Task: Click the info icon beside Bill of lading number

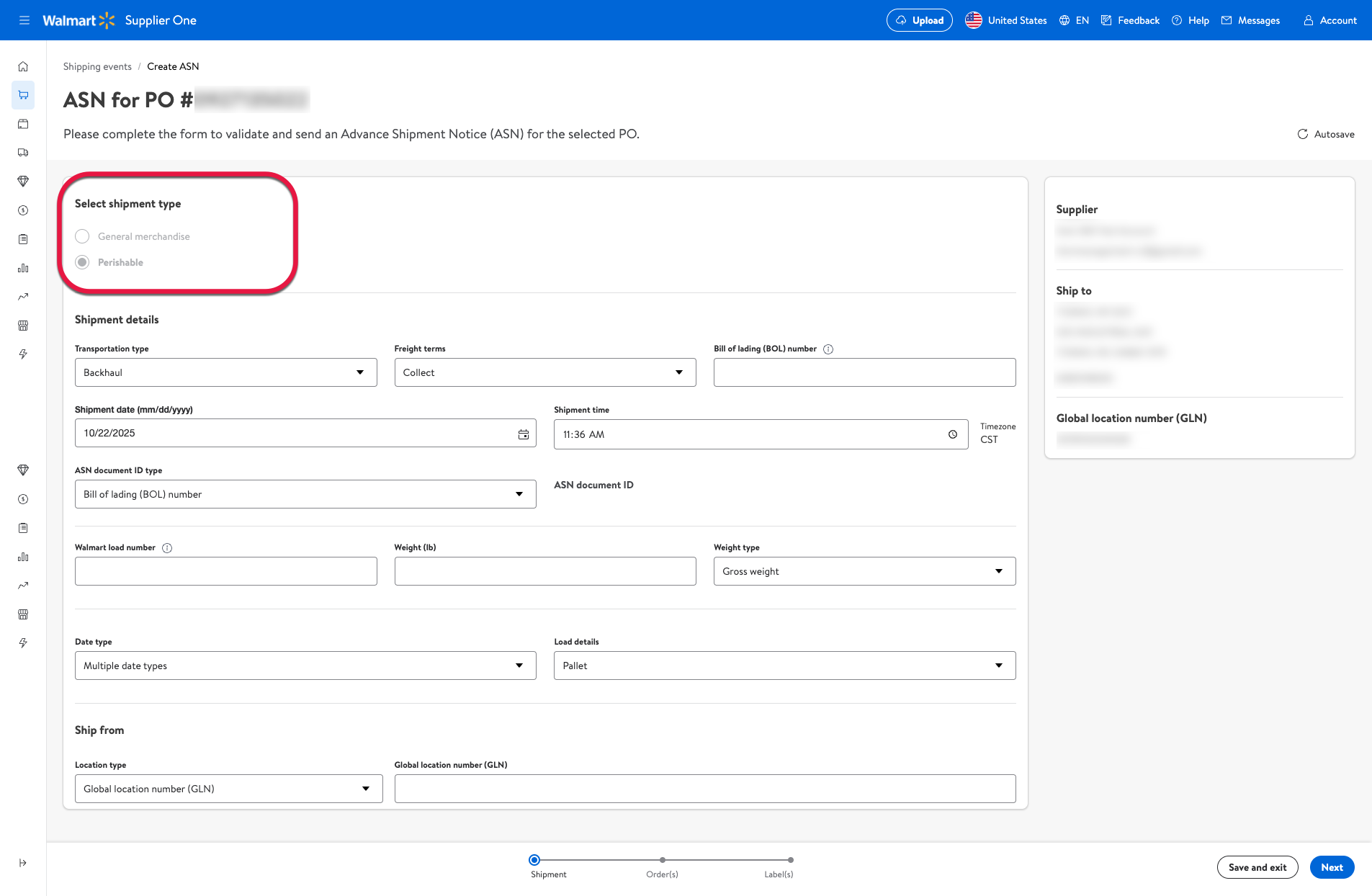Action: point(828,349)
